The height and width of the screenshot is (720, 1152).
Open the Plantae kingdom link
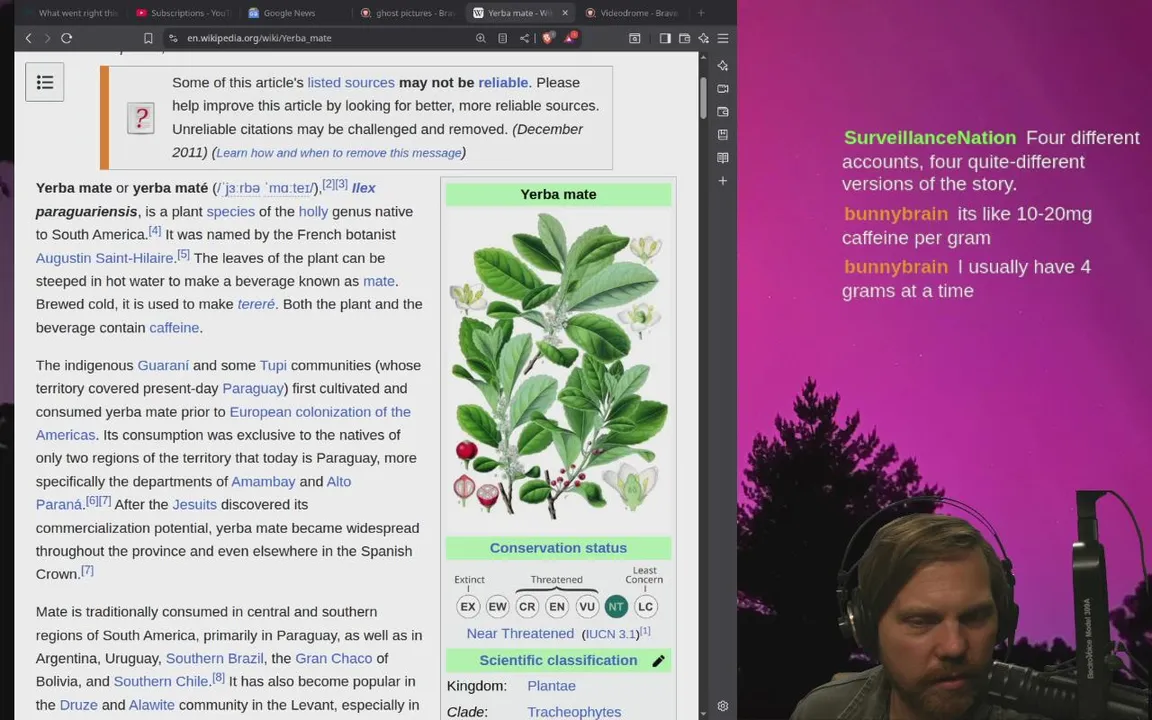pyautogui.click(x=551, y=686)
